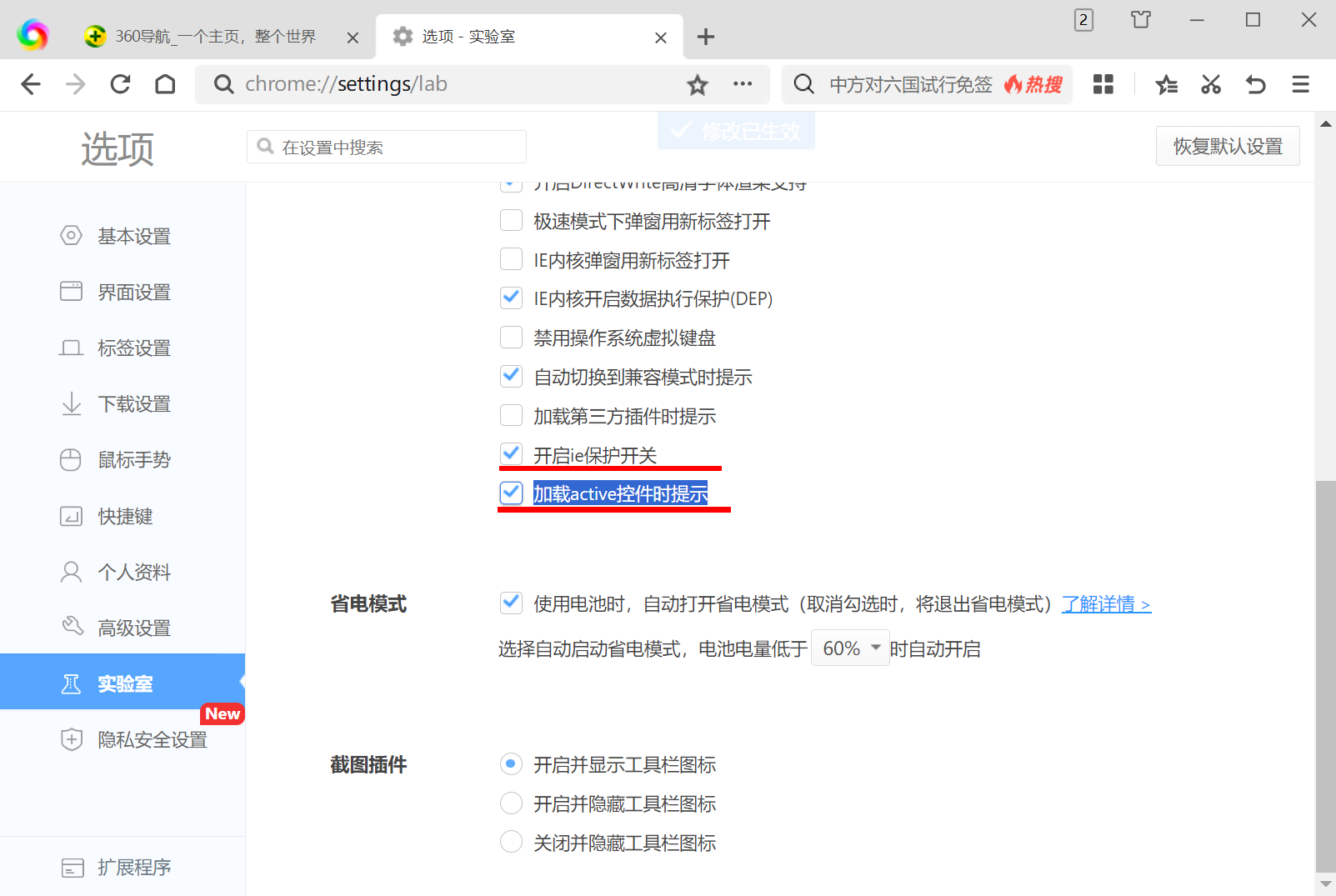The width and height of the screenshot is (1336, 896).
Task: Click the 了解详情 link
Action: click(1106, 604)
